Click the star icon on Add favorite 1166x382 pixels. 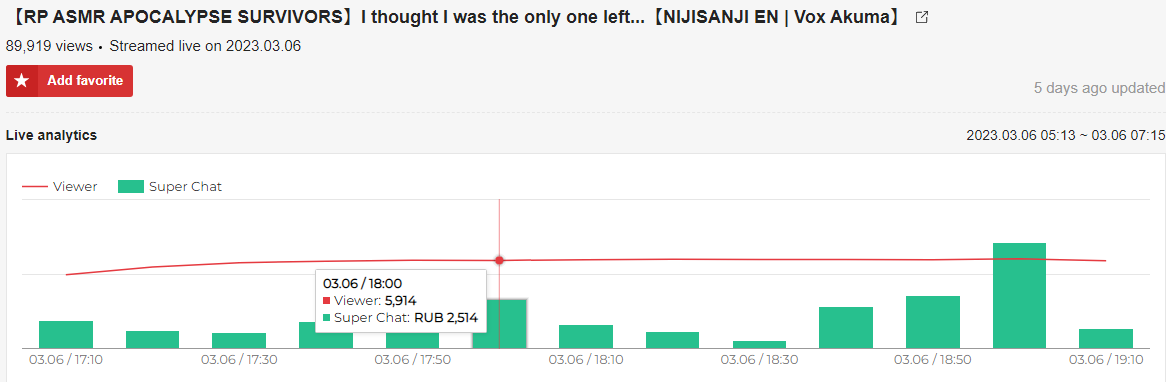(22, 81)
